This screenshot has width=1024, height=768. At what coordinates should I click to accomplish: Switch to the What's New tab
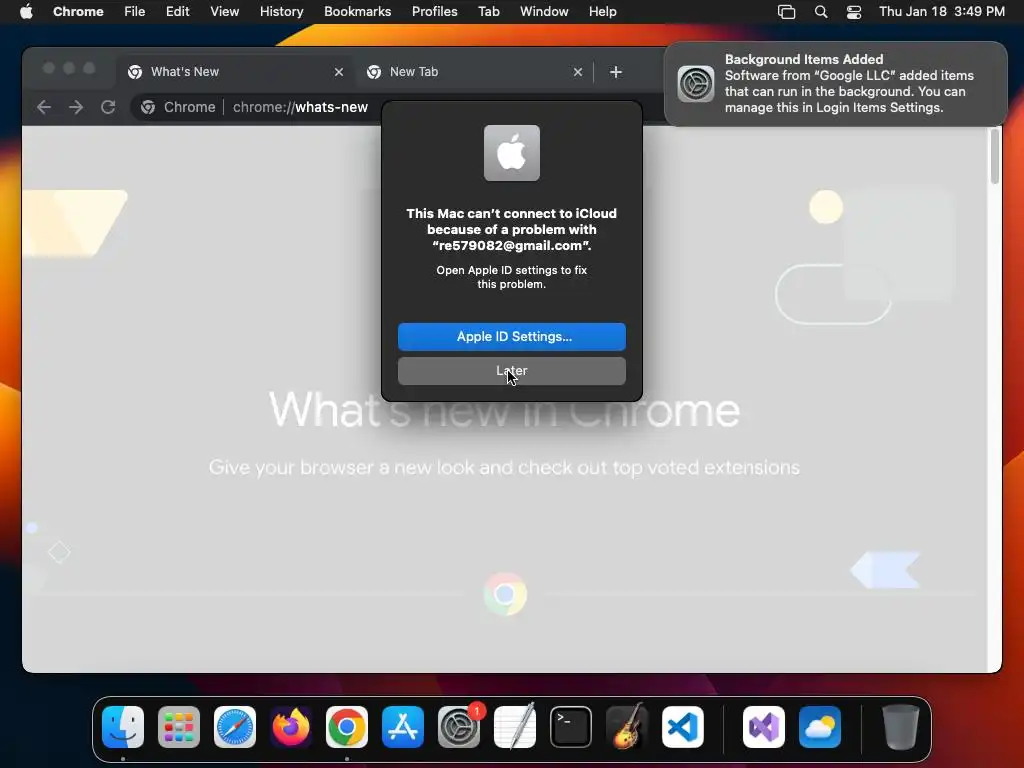(235, 72)
